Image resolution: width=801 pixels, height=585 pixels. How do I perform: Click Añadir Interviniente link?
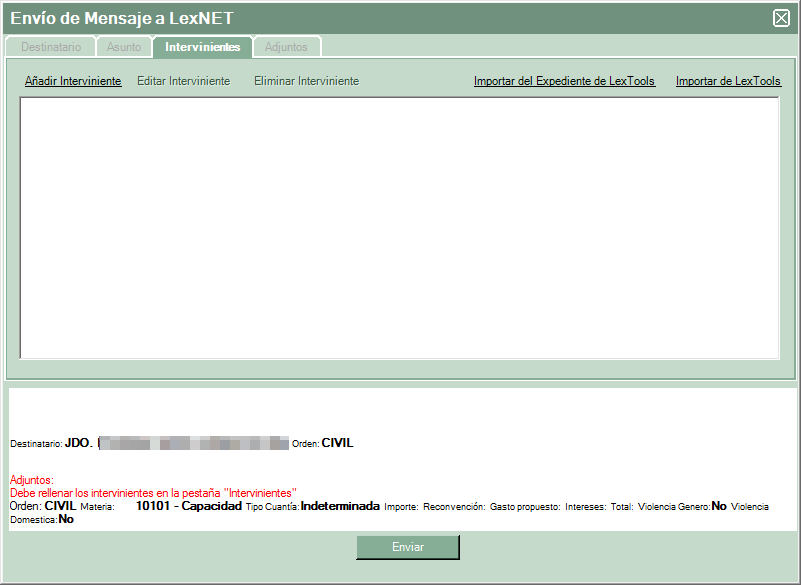click(x=73, y=81)
